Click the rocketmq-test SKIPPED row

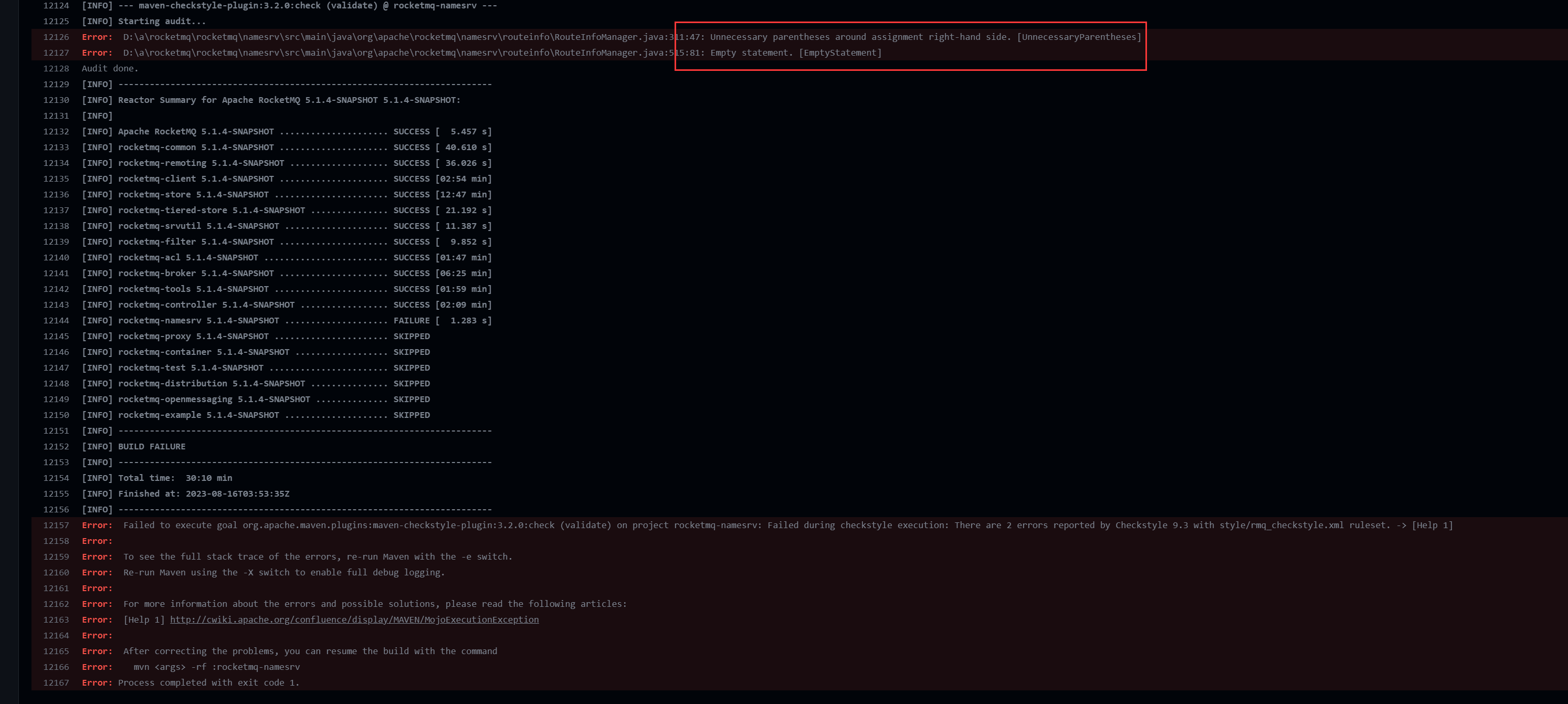pyautogui.click(x=256, y=368)
